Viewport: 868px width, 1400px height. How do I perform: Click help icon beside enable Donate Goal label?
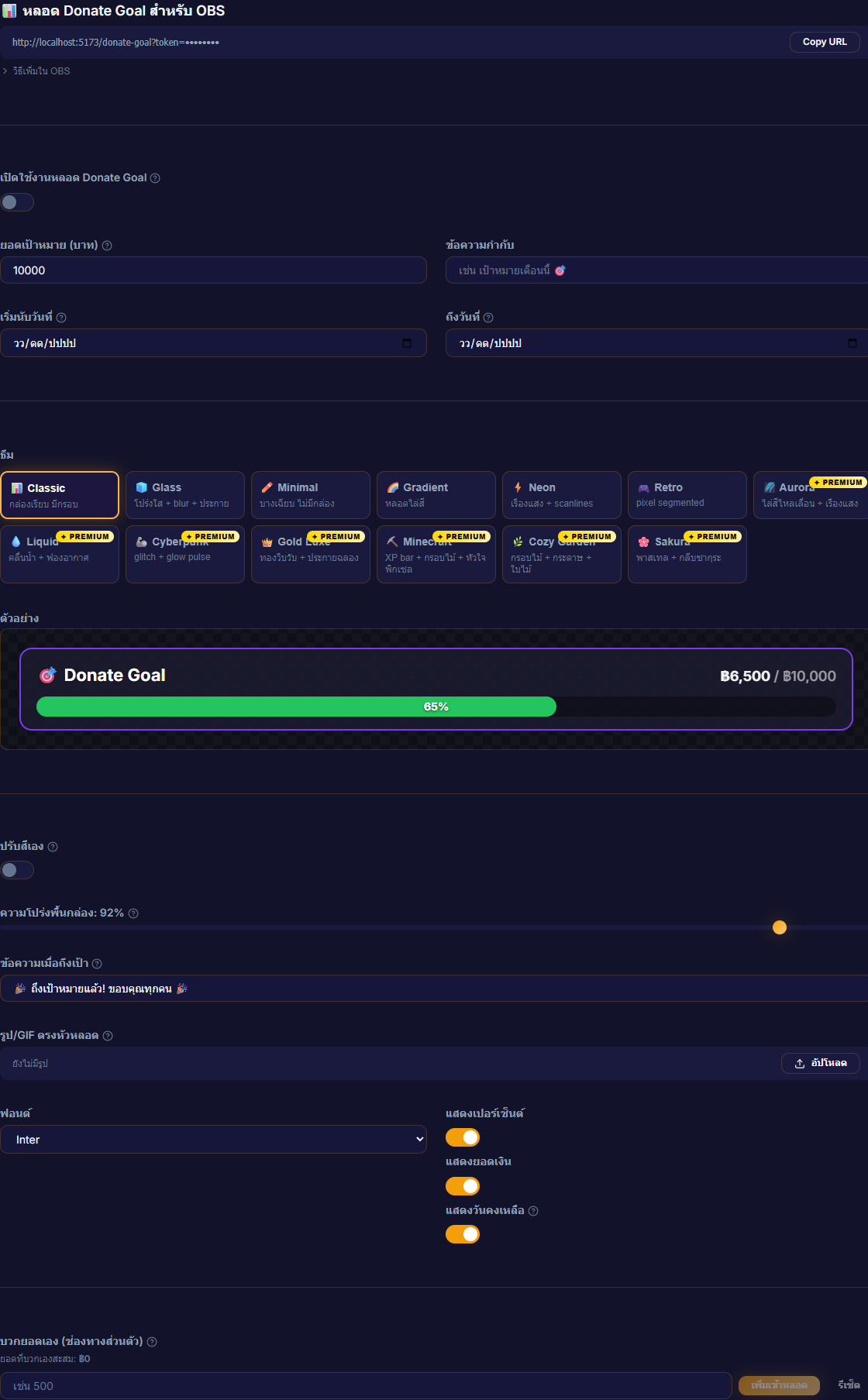tap(155, 178)
